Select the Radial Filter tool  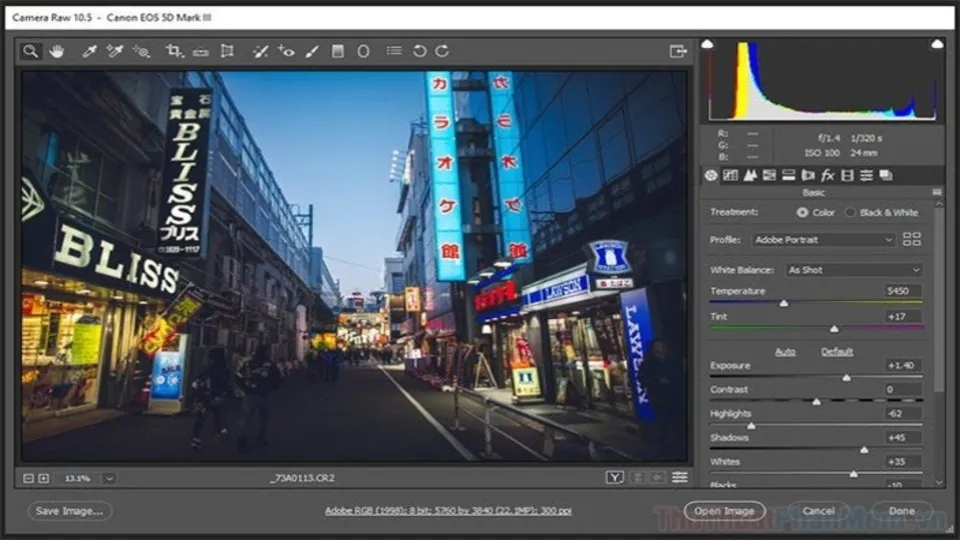tap(363, 51)
